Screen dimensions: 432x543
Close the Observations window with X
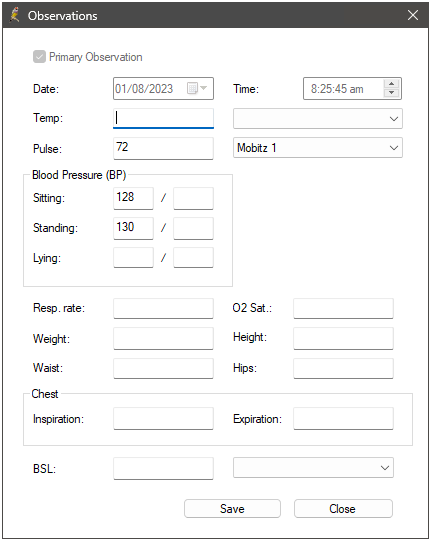tap(413, 15)
